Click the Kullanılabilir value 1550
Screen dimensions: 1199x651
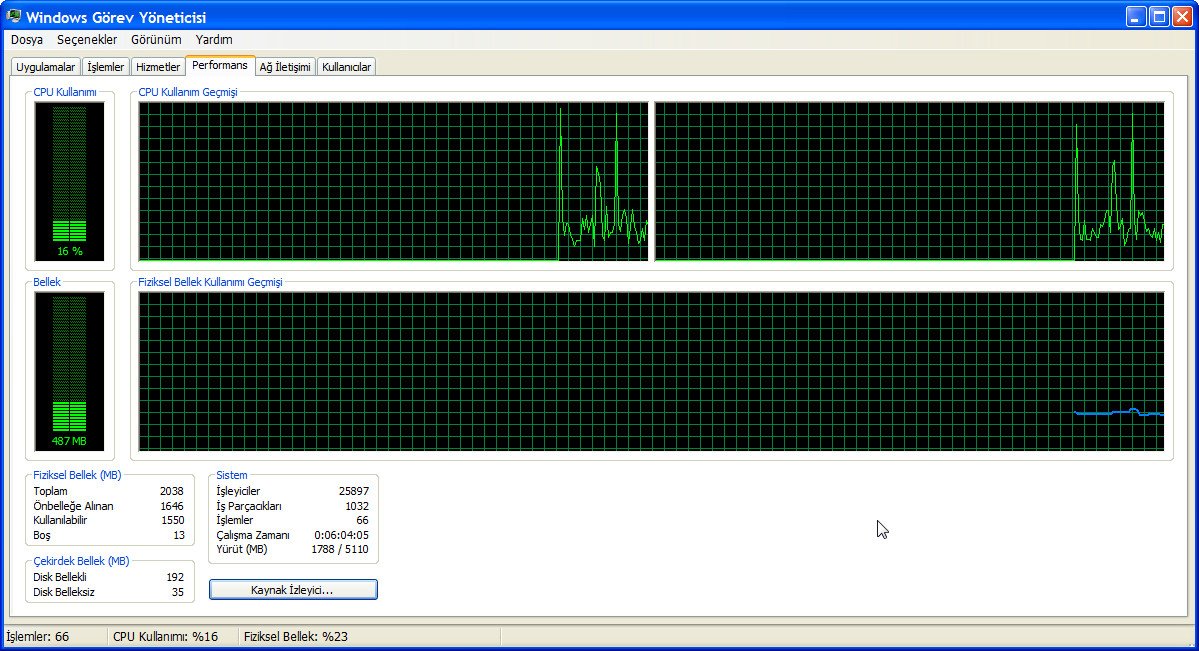point(172,520)
